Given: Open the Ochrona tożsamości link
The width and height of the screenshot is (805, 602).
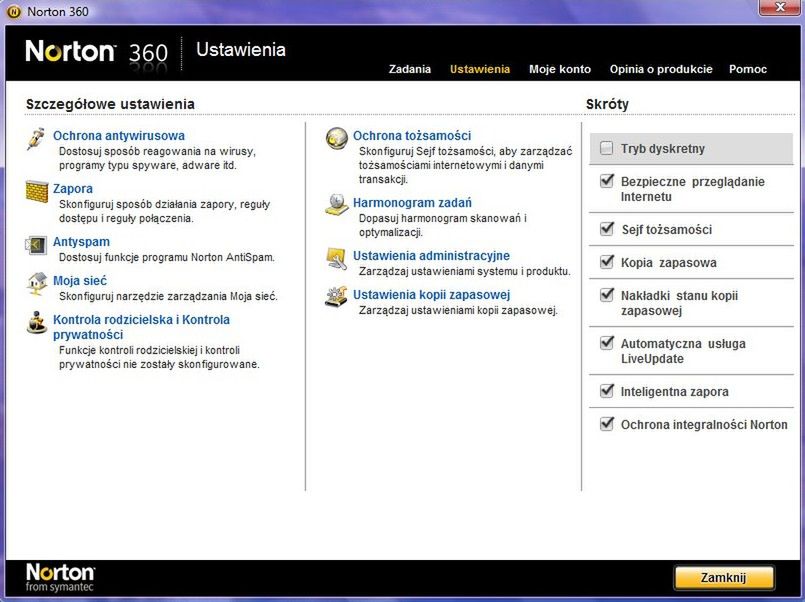Looking at the screenshot, I should point(412,135).
